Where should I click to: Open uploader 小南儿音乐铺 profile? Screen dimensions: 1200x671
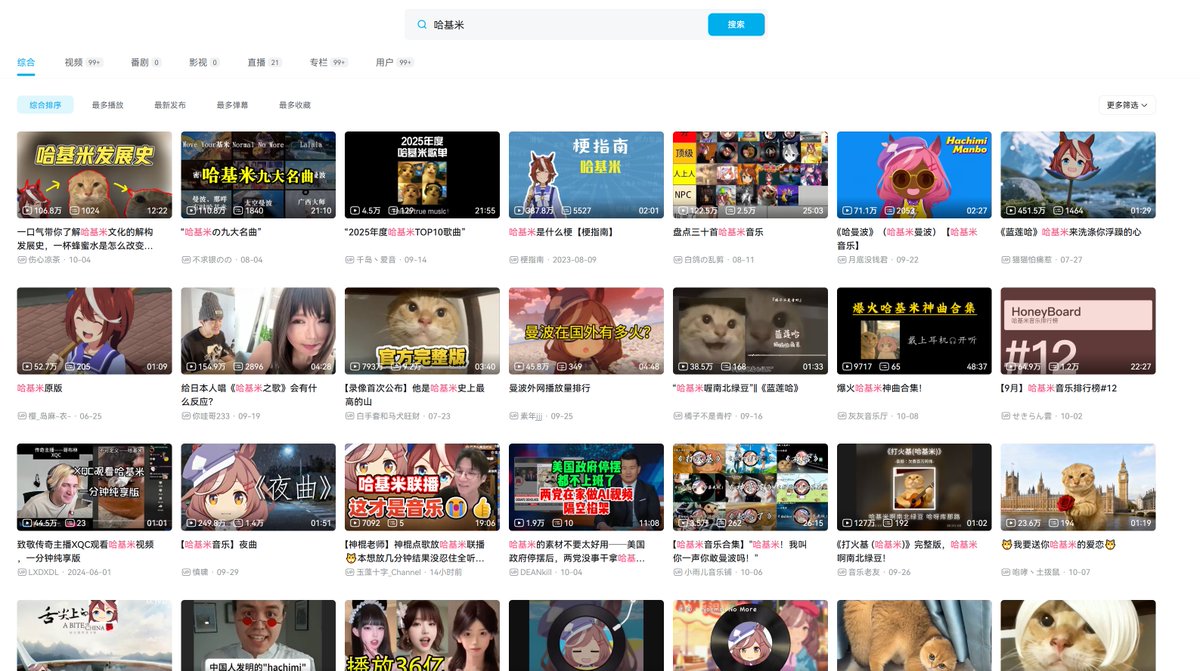[x=708, y=571]
